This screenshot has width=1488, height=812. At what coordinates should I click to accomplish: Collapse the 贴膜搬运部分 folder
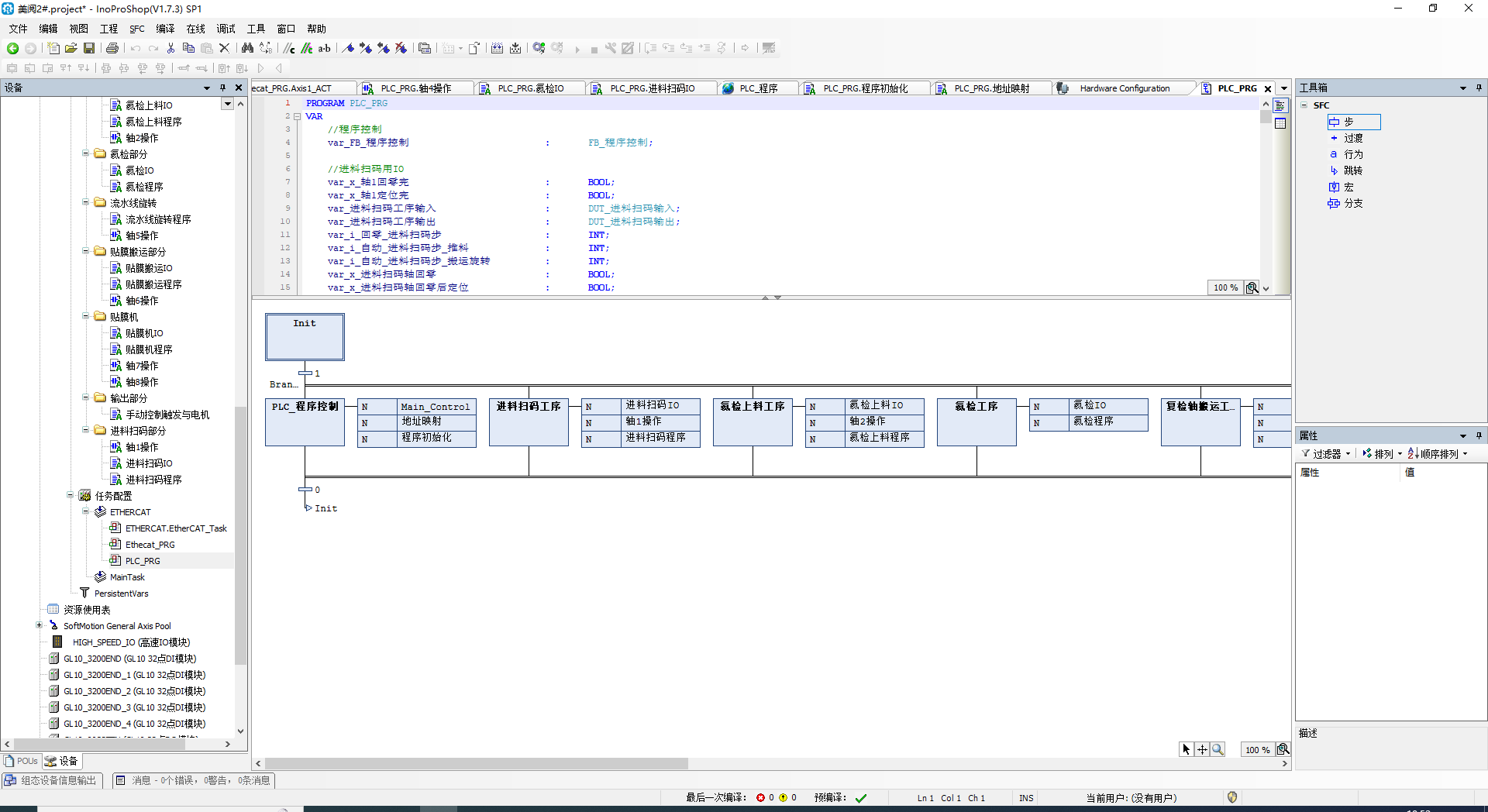[85, 251]
